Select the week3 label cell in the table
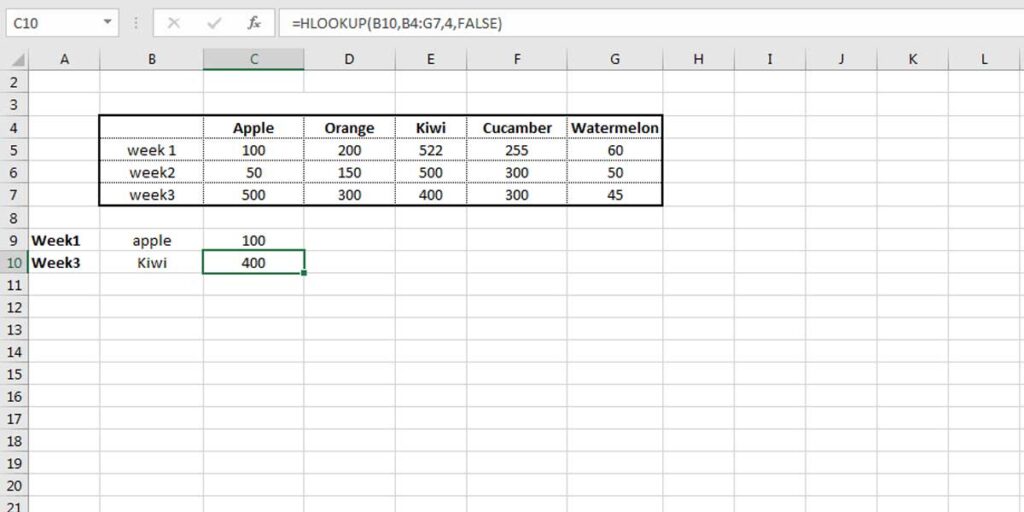 152,195
